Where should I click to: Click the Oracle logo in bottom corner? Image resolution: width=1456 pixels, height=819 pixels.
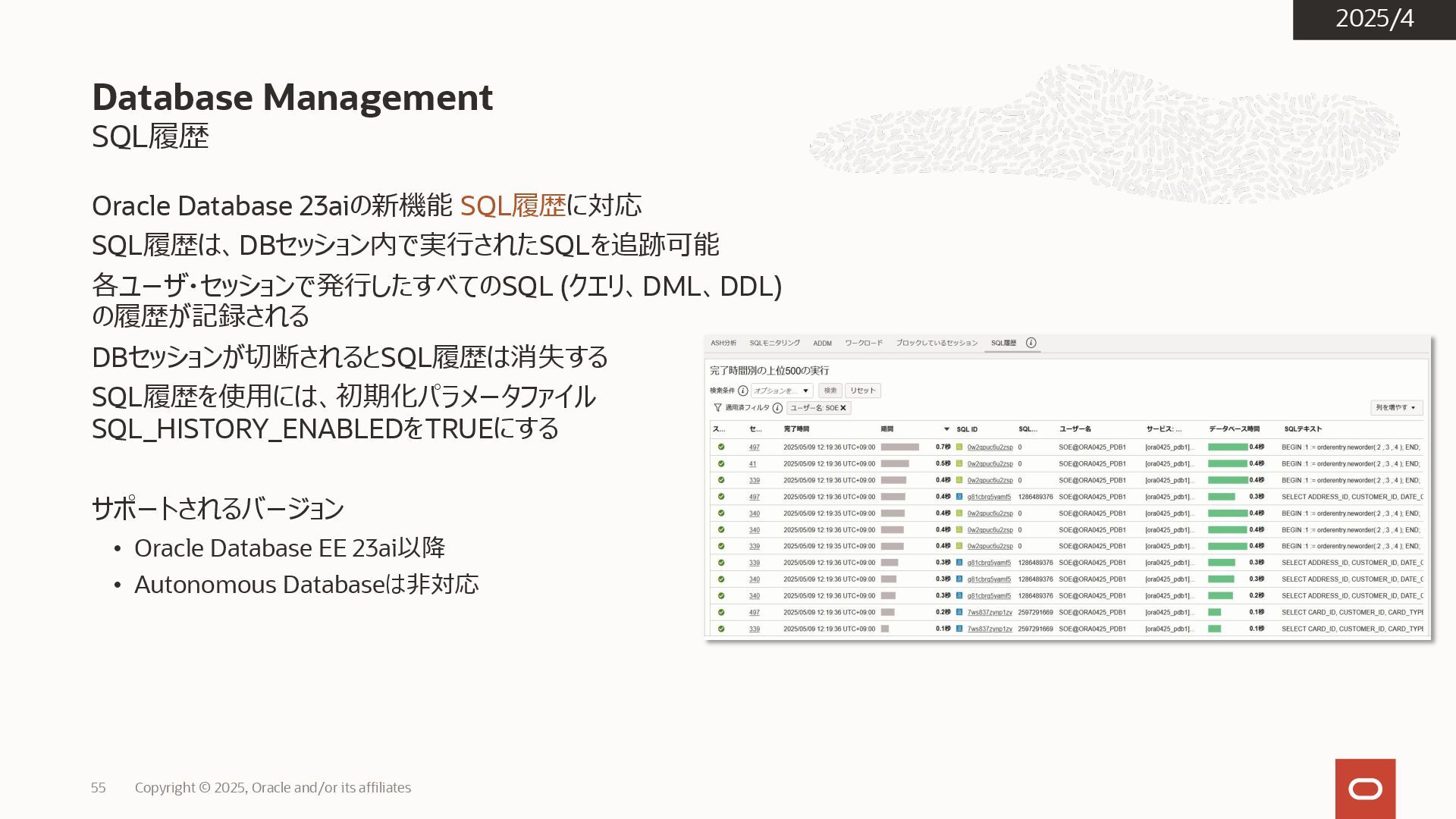[x=1365, y=789]
